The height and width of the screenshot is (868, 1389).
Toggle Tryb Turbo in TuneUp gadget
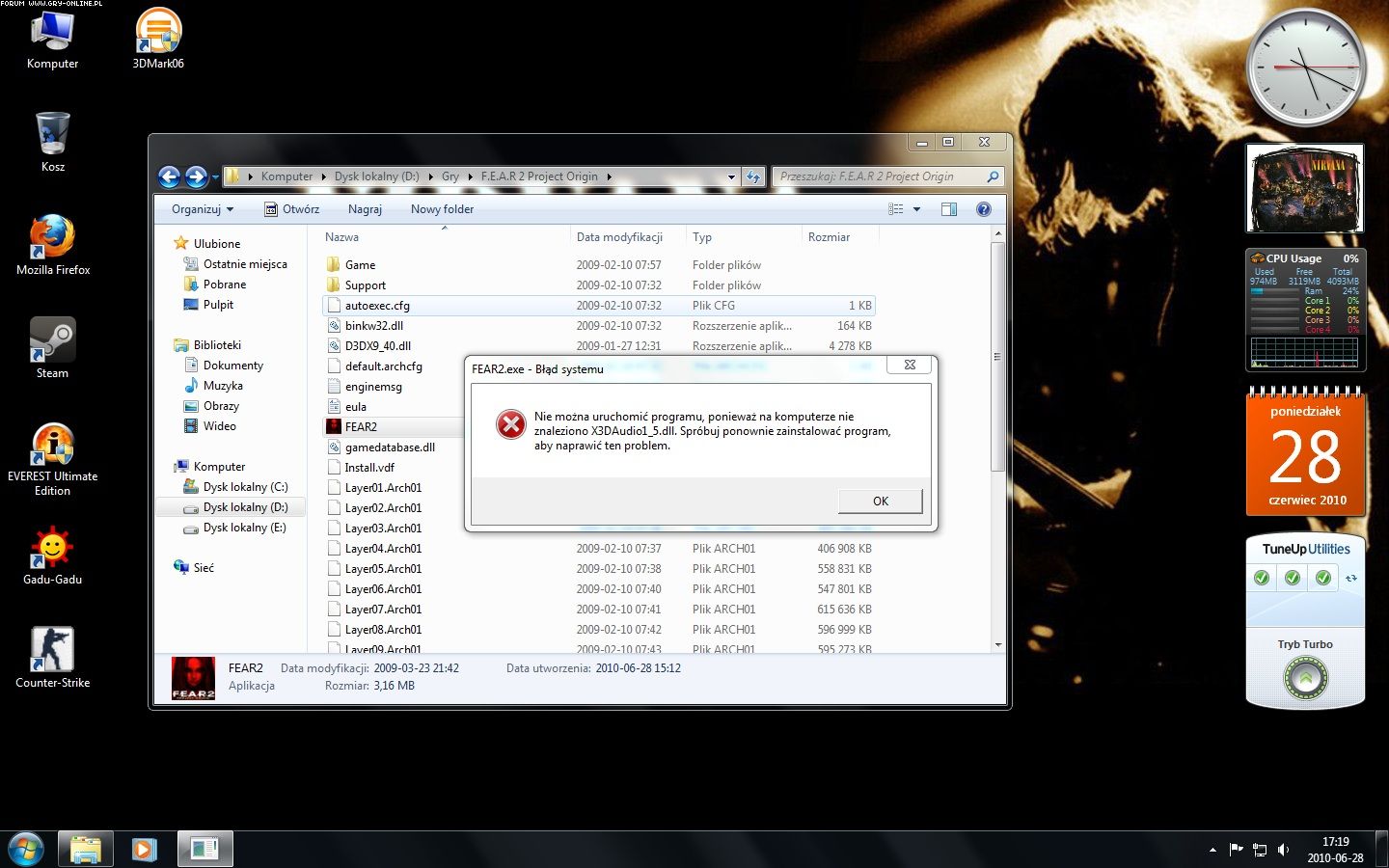(1305, 678)
